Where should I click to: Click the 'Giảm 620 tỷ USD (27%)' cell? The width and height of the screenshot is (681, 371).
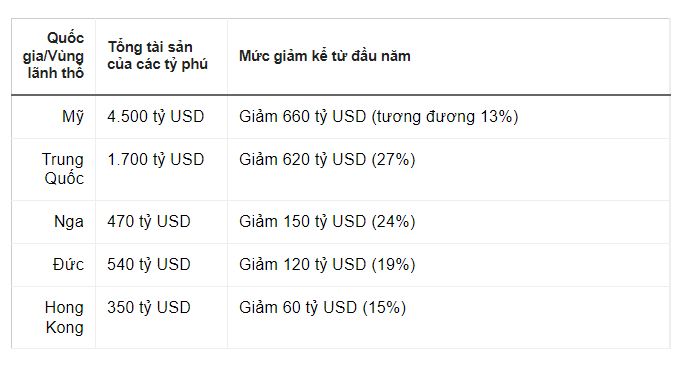449,169
